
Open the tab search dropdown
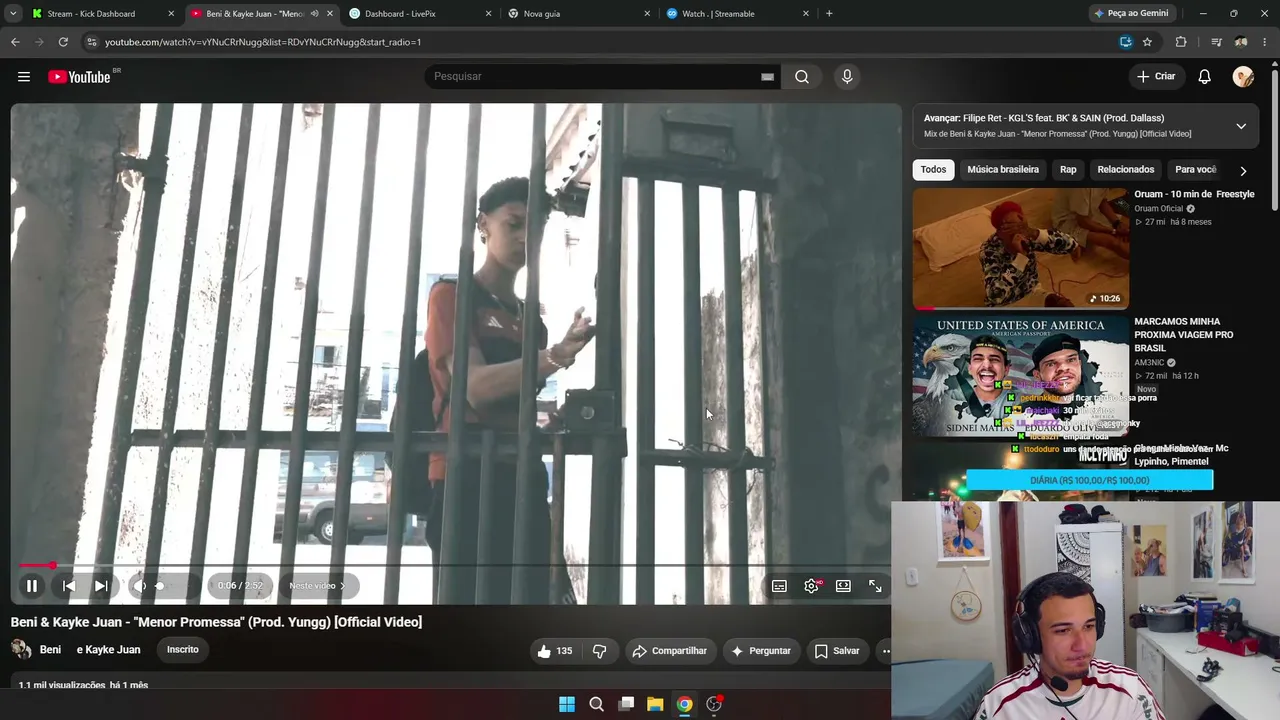[x=13, y=14]
